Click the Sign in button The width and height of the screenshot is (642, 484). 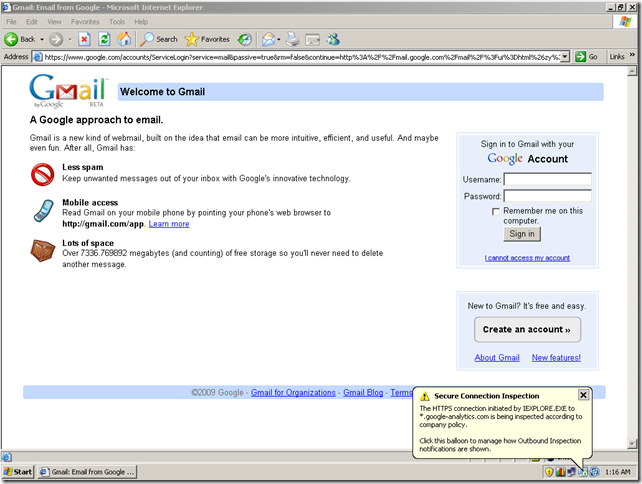pyautogui.click(x=522, y=234)
